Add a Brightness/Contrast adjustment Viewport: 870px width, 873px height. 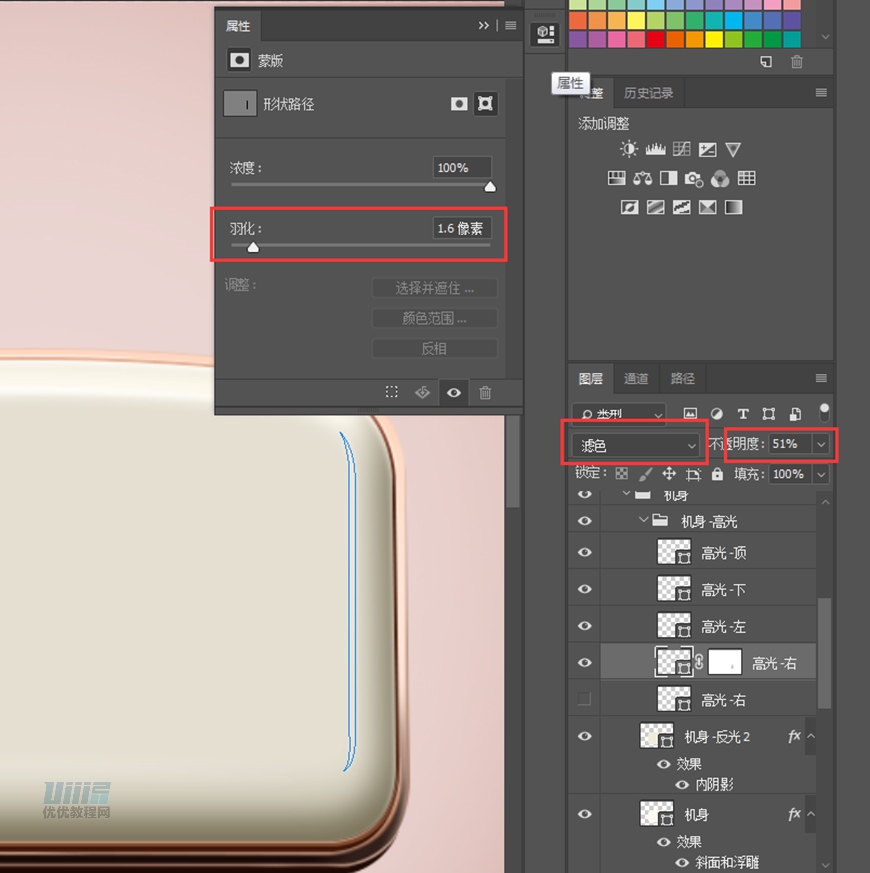[x=629, y=149]
